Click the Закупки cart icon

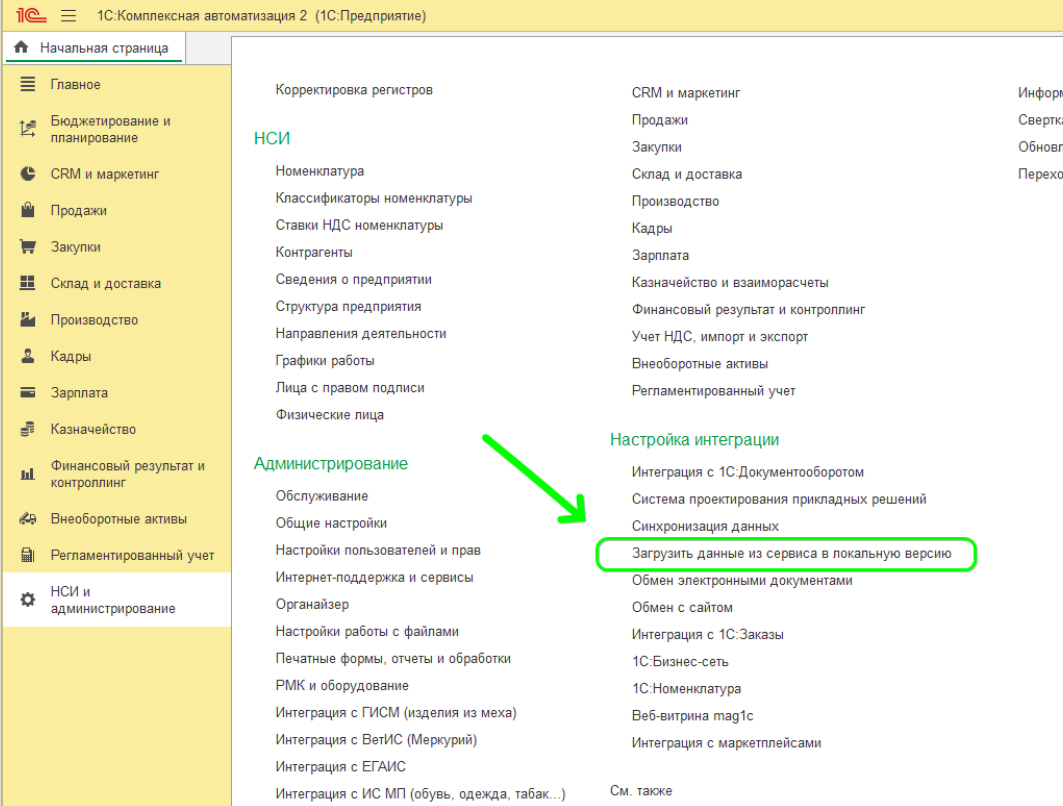28,247
